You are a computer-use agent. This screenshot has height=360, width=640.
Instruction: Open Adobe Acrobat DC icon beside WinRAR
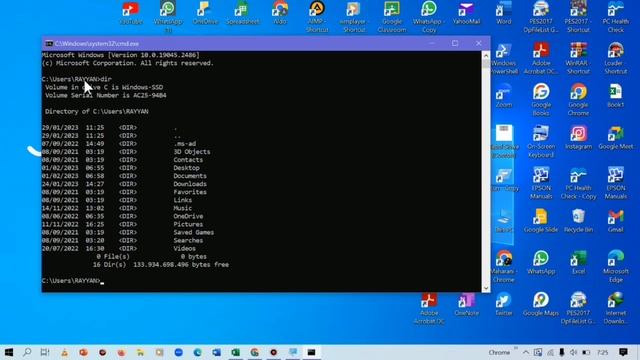[541, 58]
